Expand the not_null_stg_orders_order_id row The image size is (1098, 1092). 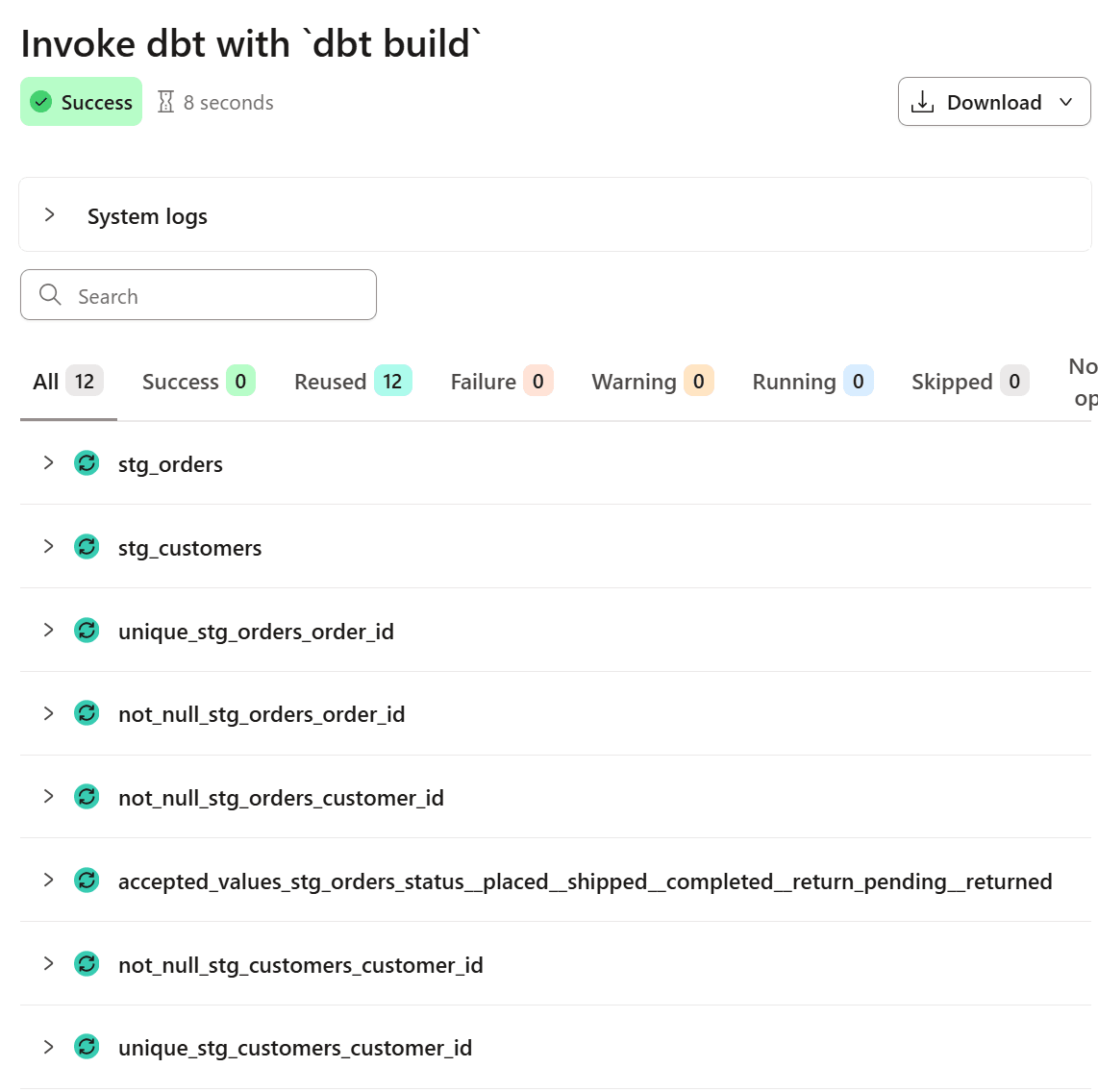coord(48,713)
